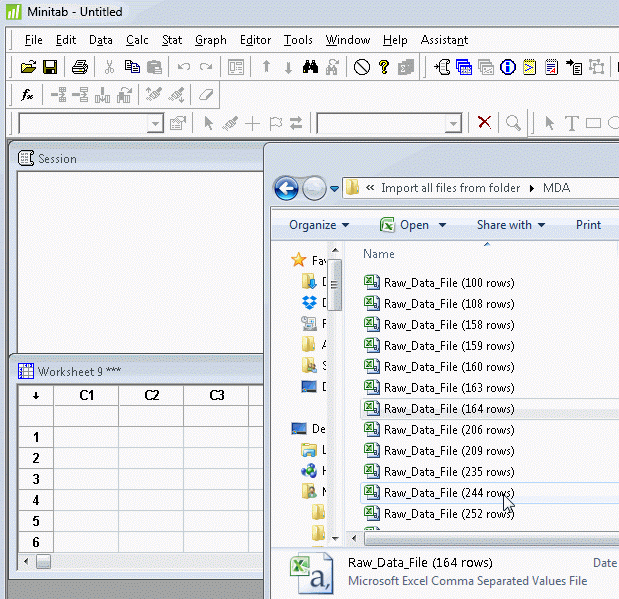Click worksheet row 3 header
The image size is (619, 599).
(x=36, y=479)
